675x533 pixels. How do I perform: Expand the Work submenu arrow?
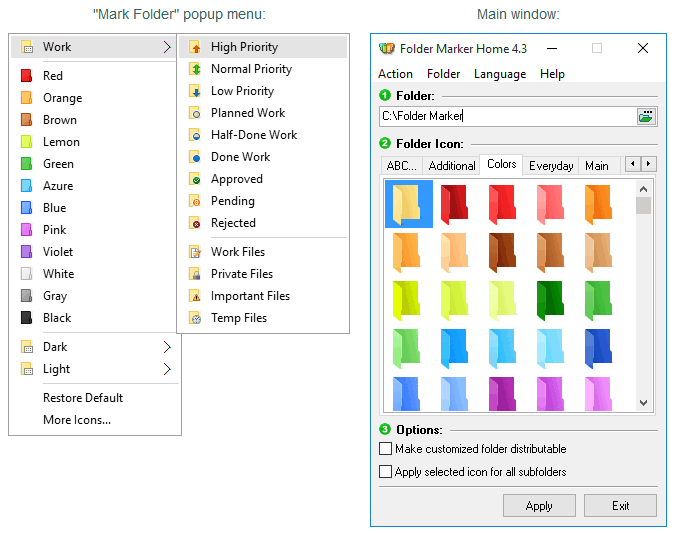(167, 47)
